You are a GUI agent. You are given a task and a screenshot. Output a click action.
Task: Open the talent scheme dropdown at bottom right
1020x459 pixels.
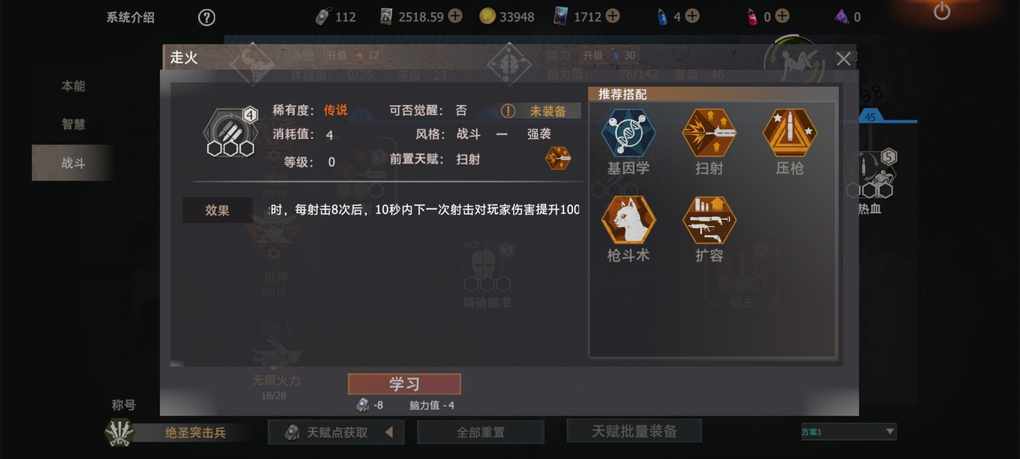(849, 431)
